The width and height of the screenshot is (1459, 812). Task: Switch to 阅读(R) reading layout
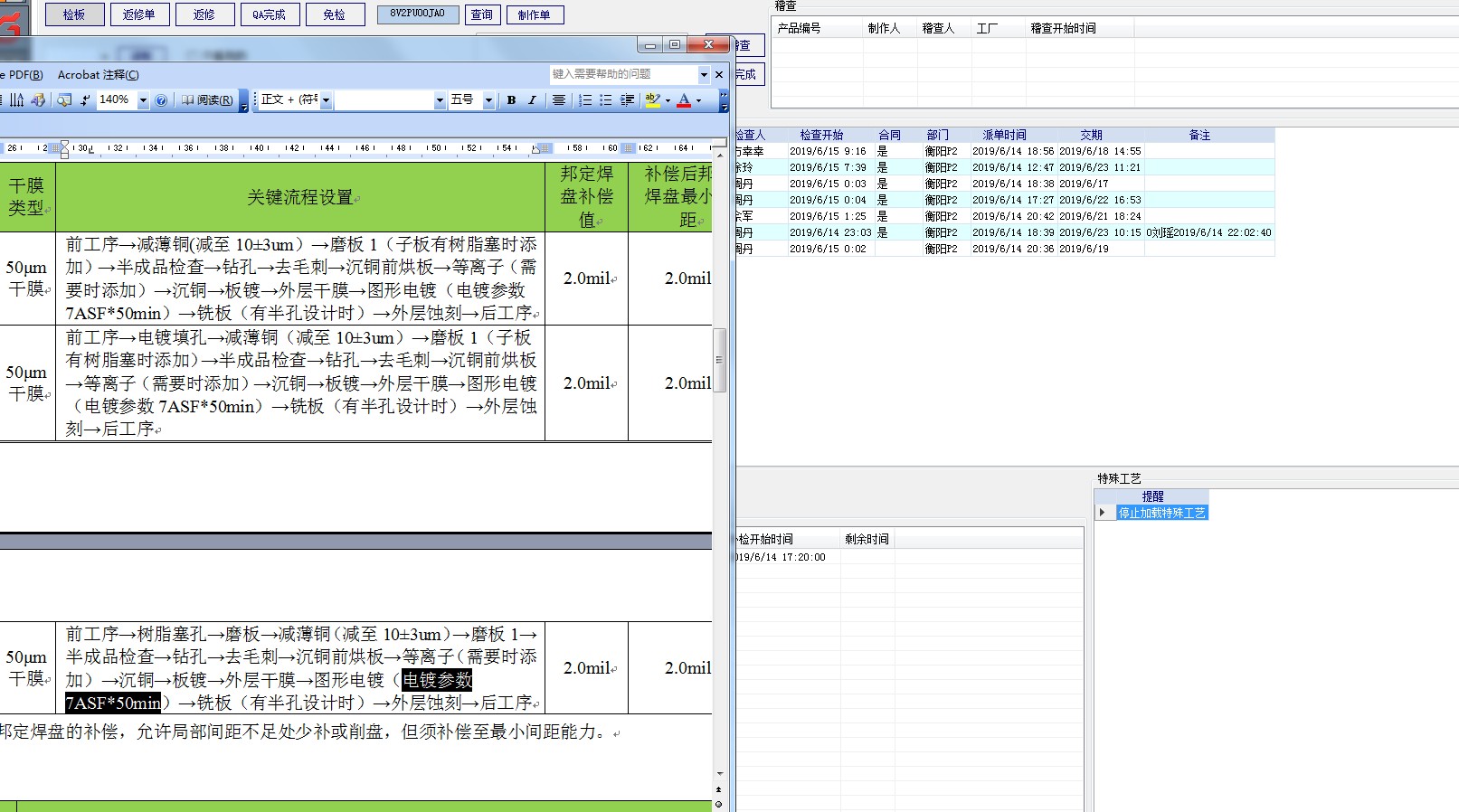coord(207,100)
